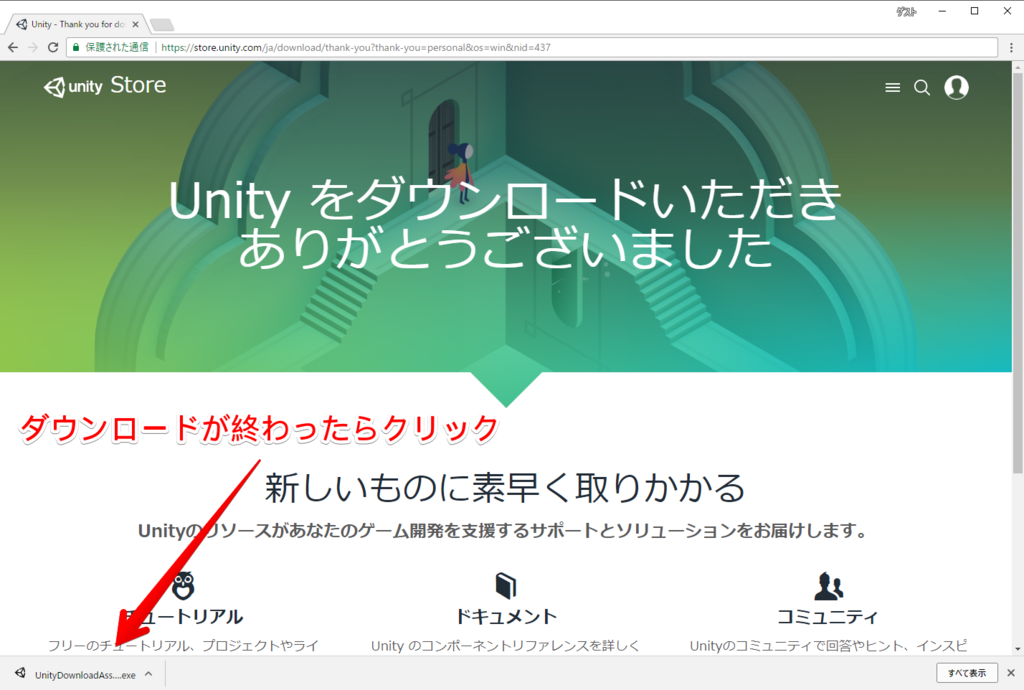This screenshot has height=690, width=1024.
Task: Maximize the browser window
Action: pos(974,11)
